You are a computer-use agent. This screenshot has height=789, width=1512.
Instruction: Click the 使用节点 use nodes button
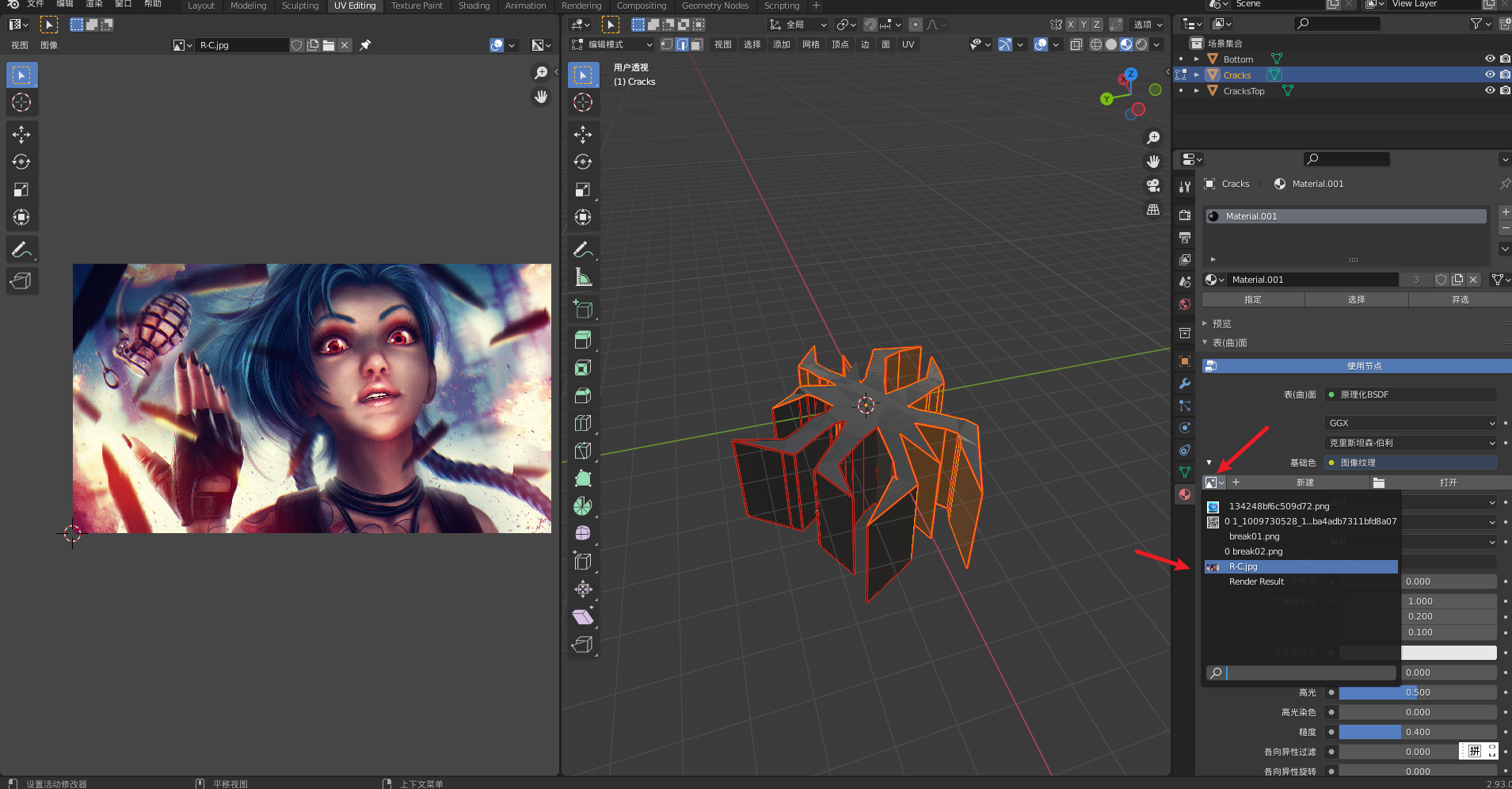click(x=1358, y=366)
